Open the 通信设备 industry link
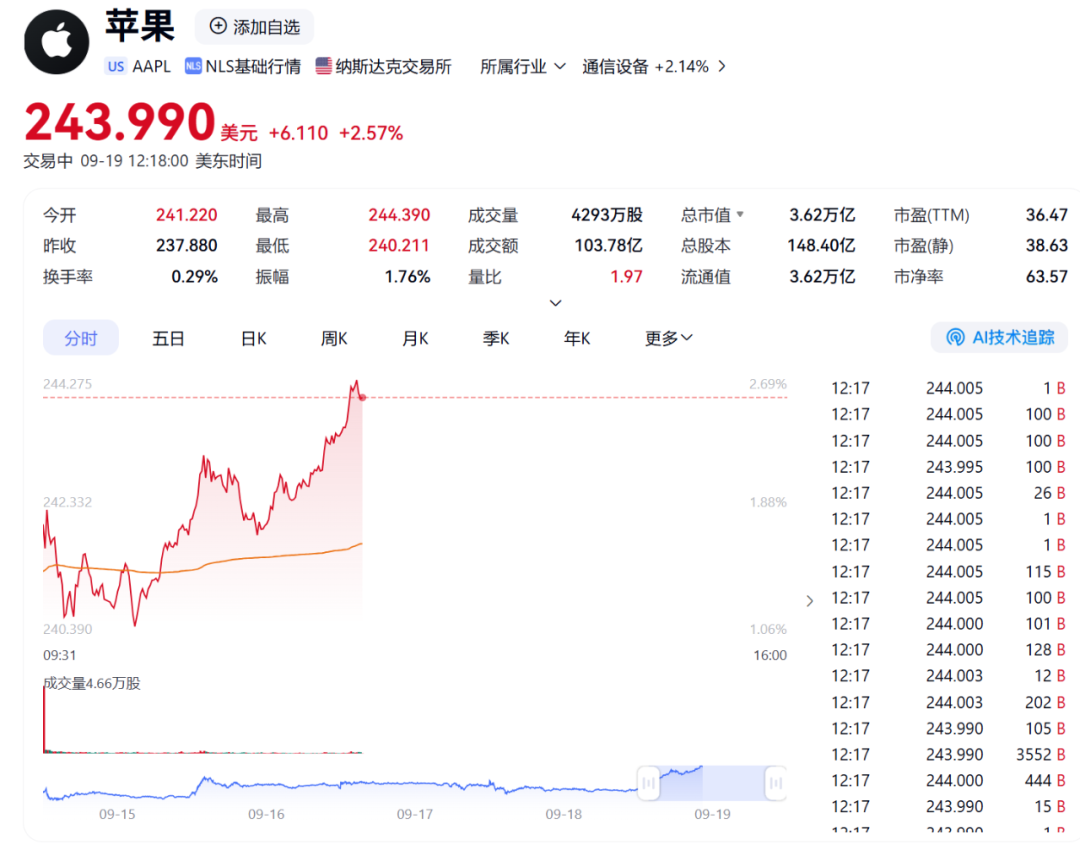This screenshot has width=1080, height=856. [x=616, y=67]
